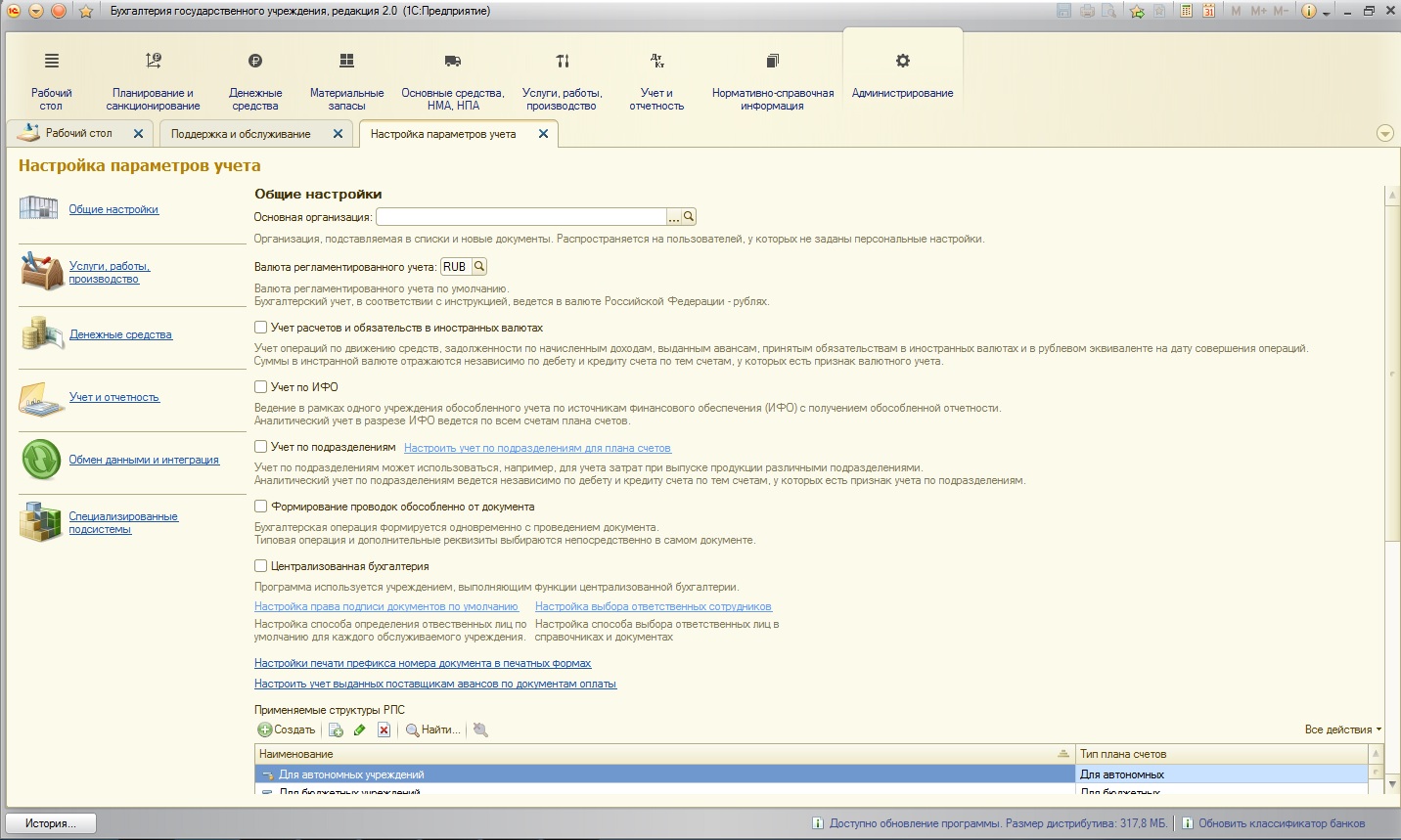Close the Поддержка и обслуживание tab
The image size is (1401, 840).
click(338, 134)
